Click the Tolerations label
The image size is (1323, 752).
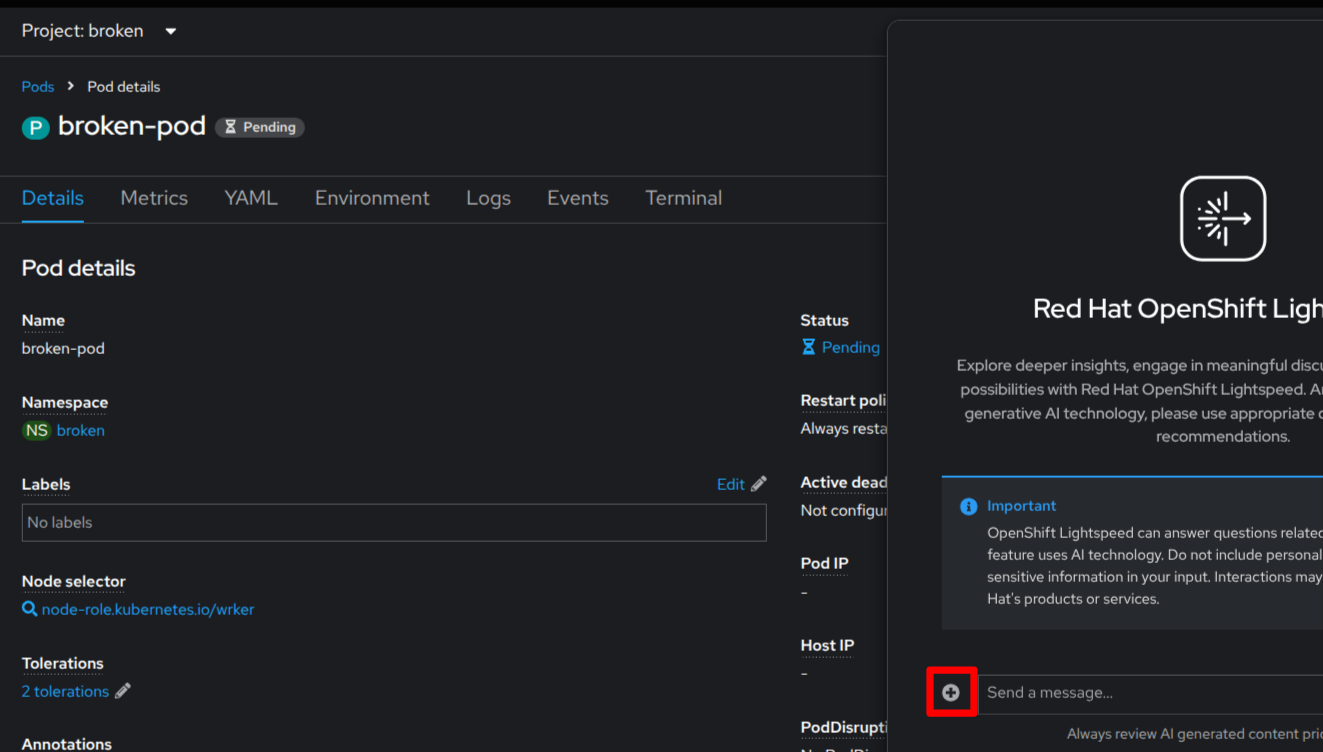click(x=63, y=663)
